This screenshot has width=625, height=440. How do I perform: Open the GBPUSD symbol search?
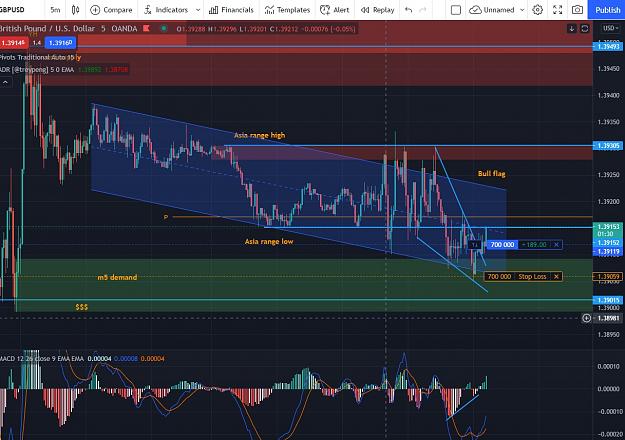pos(12,9)
